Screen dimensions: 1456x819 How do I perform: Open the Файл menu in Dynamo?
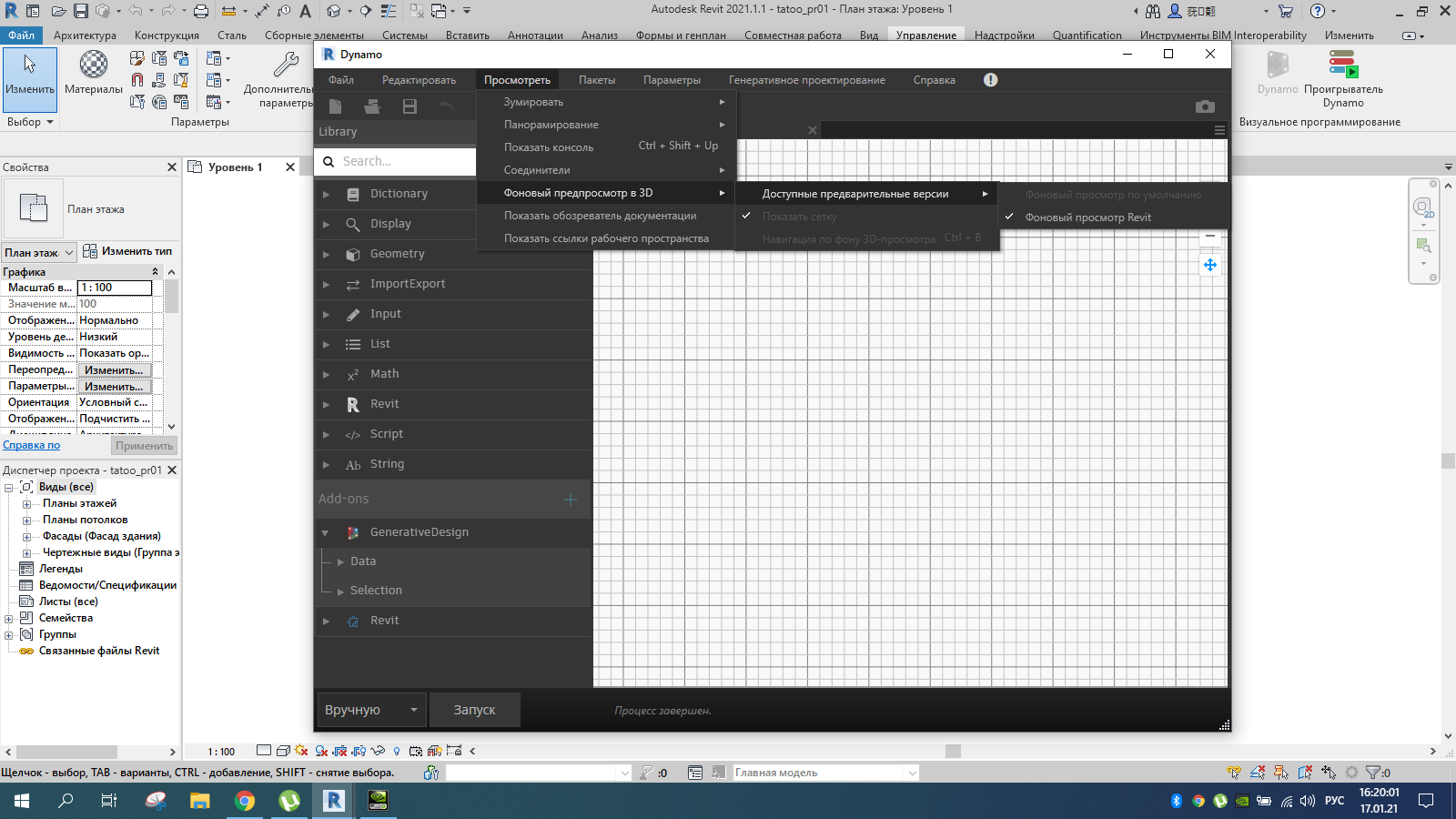tap(341, 80)
